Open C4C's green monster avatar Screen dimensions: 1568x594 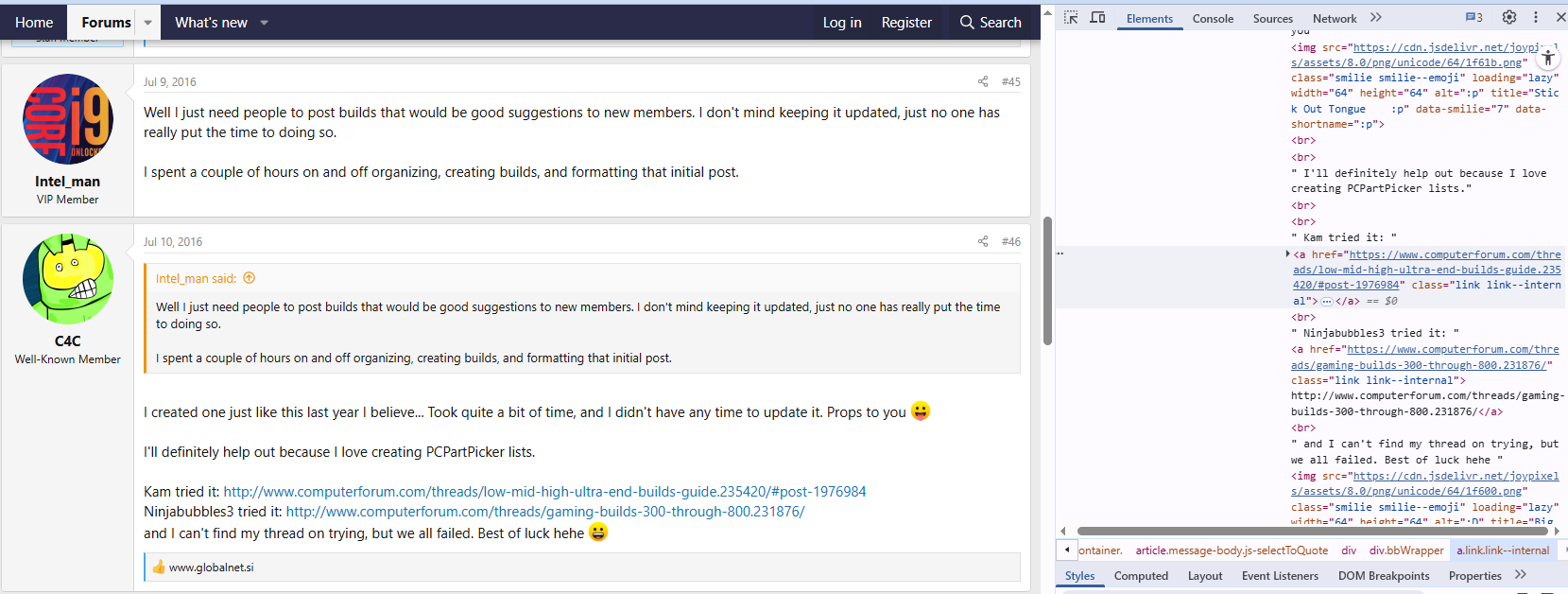coord(68,279)
